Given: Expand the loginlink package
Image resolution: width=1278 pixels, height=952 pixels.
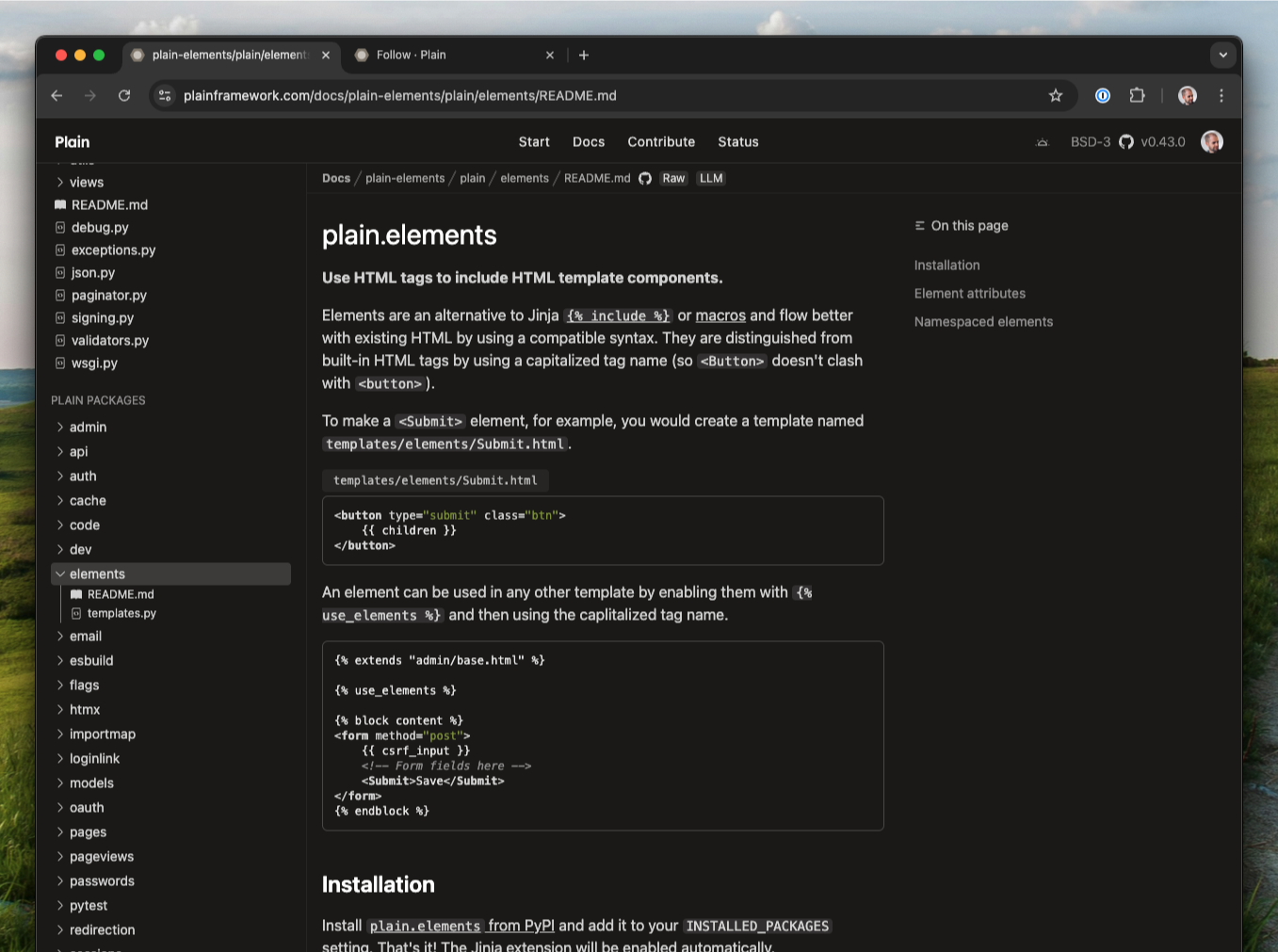Looking at the screenshot, I should pos(94,758).
